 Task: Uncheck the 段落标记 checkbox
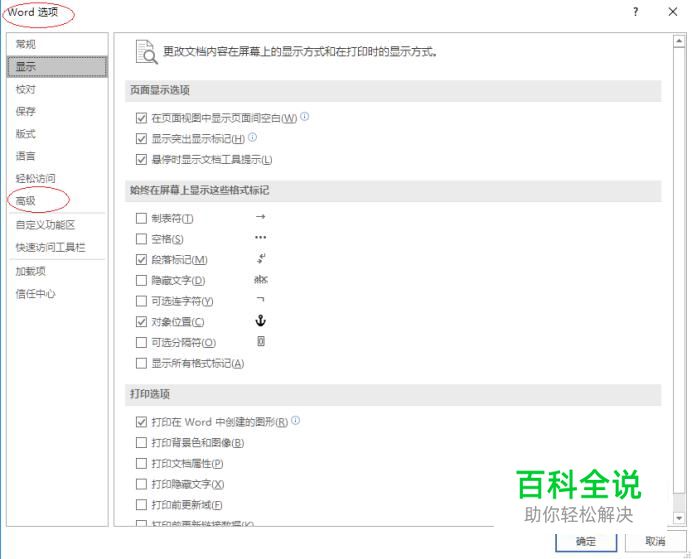[141, 259]
